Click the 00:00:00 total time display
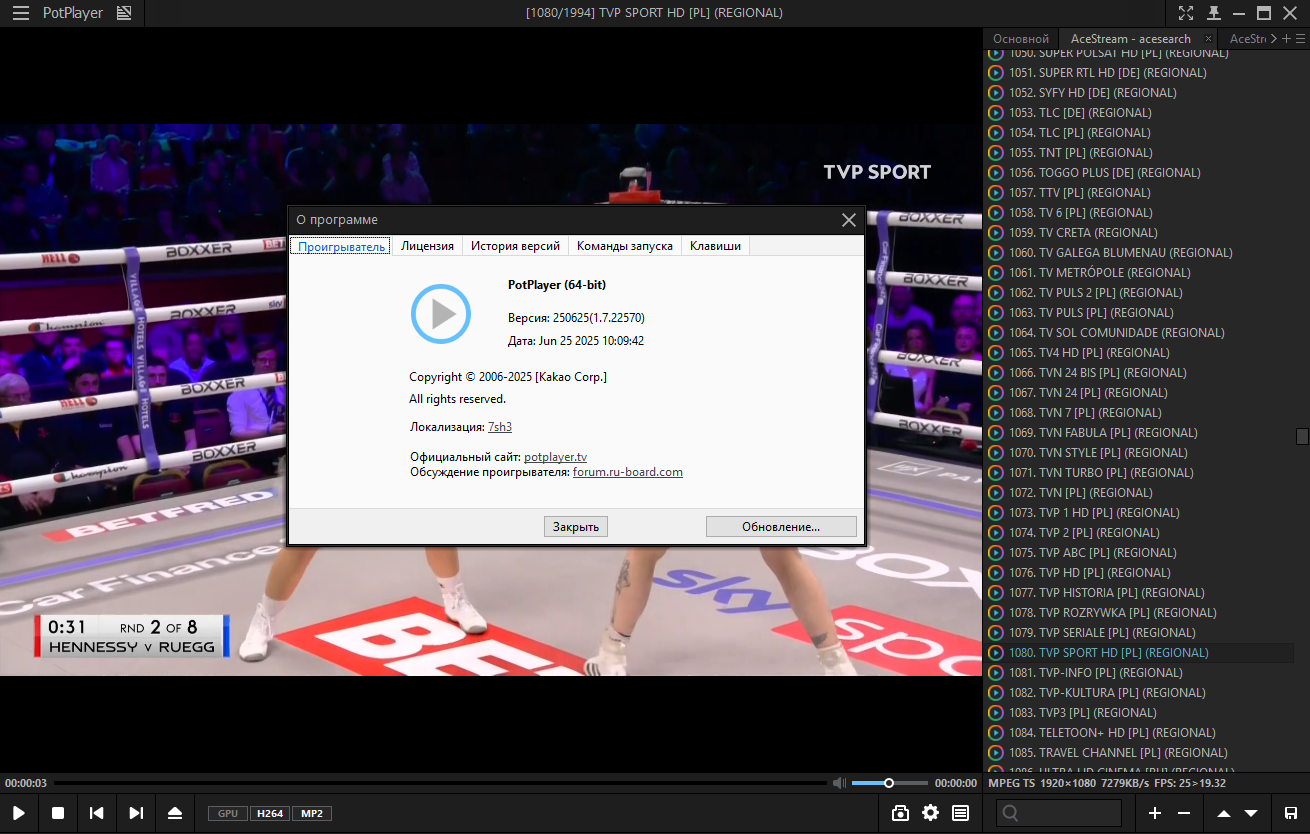Viewport: 1310px width, 834px height. (956, 783)
